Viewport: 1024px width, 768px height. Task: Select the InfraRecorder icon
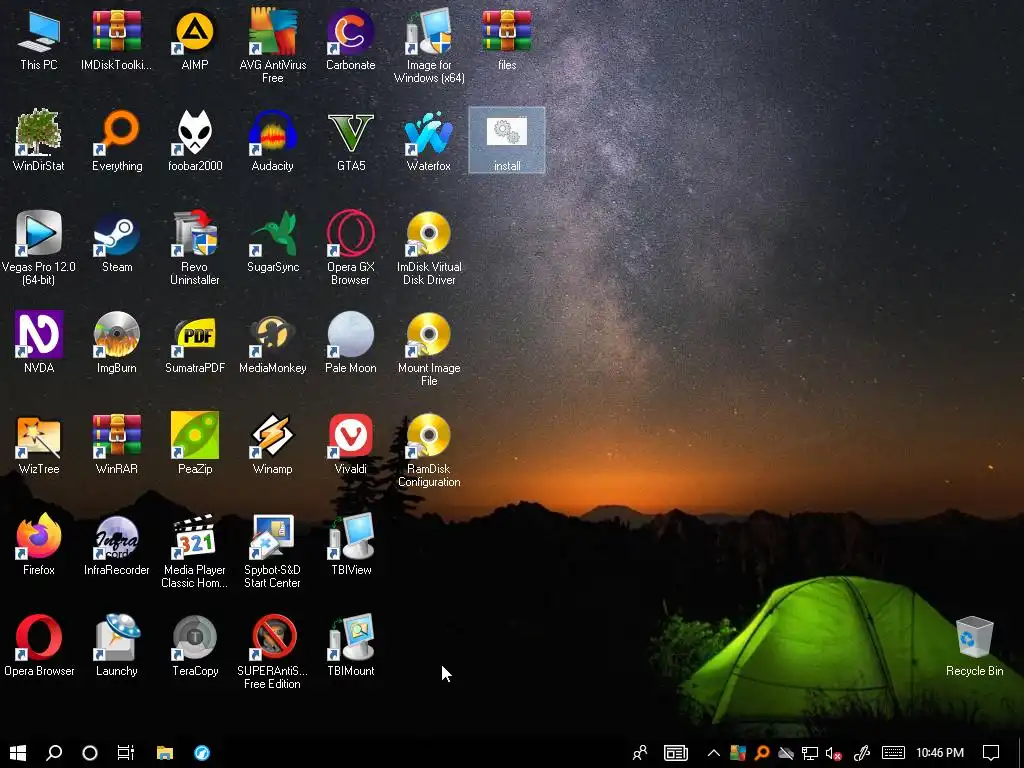coord(117,536)
